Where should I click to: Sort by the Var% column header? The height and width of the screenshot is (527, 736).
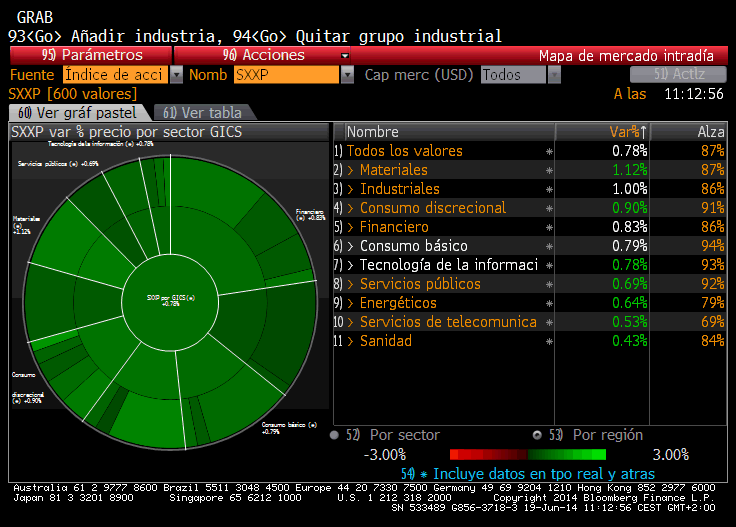point(602,132)
